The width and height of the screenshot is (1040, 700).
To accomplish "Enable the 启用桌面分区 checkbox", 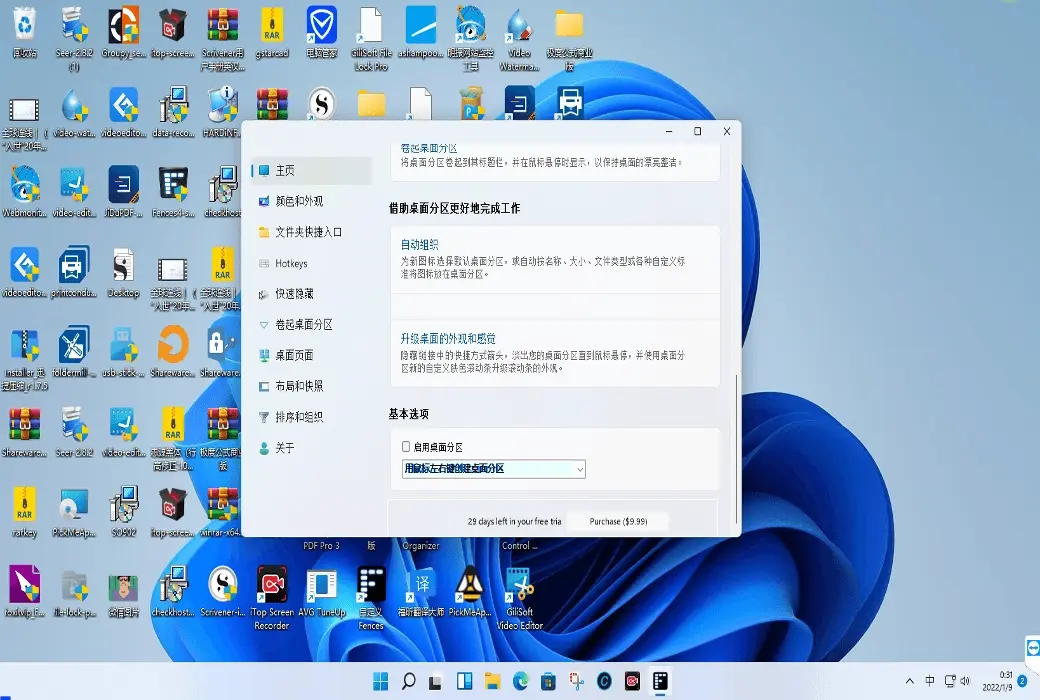I will [406, 447].
